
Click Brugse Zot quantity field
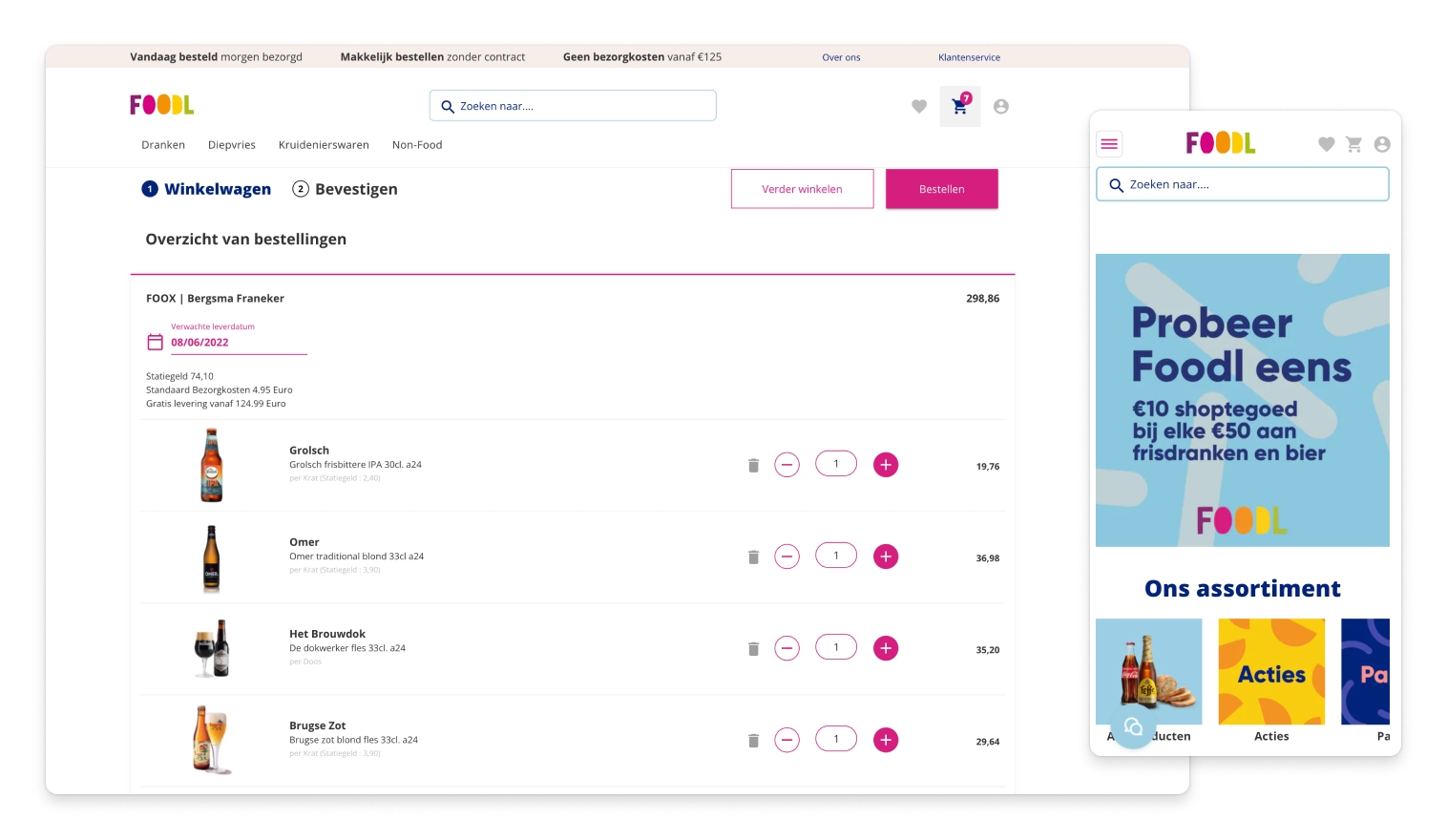[x=836, y=739]
